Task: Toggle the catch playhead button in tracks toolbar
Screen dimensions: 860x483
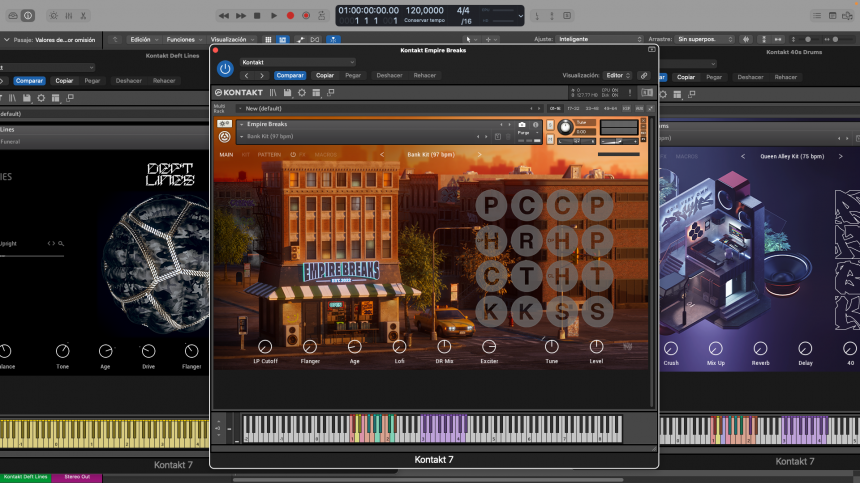Action: click(333, 39)
